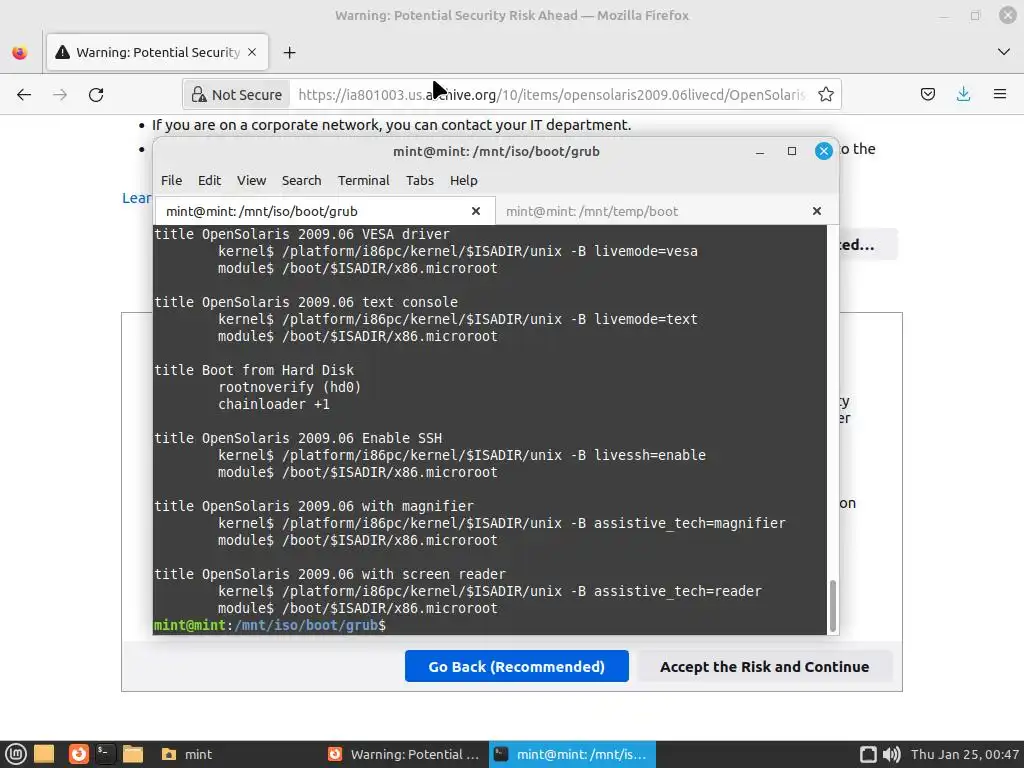Click the partially hidden Learn more link
Screen dimensions: 1024x768
[136, 198]
